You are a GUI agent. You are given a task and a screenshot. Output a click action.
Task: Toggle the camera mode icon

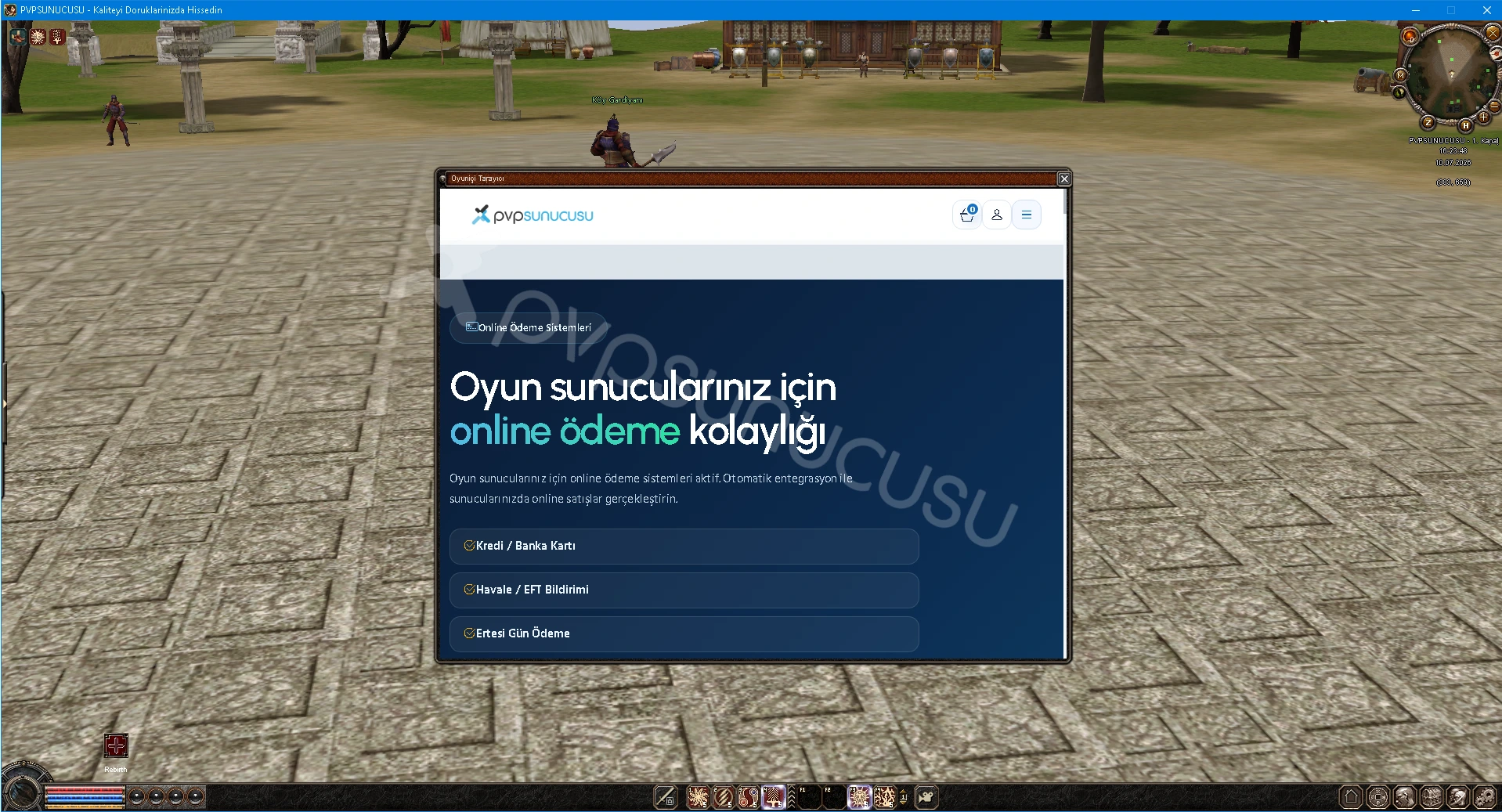pyautogui.click(x=926, y=797)
